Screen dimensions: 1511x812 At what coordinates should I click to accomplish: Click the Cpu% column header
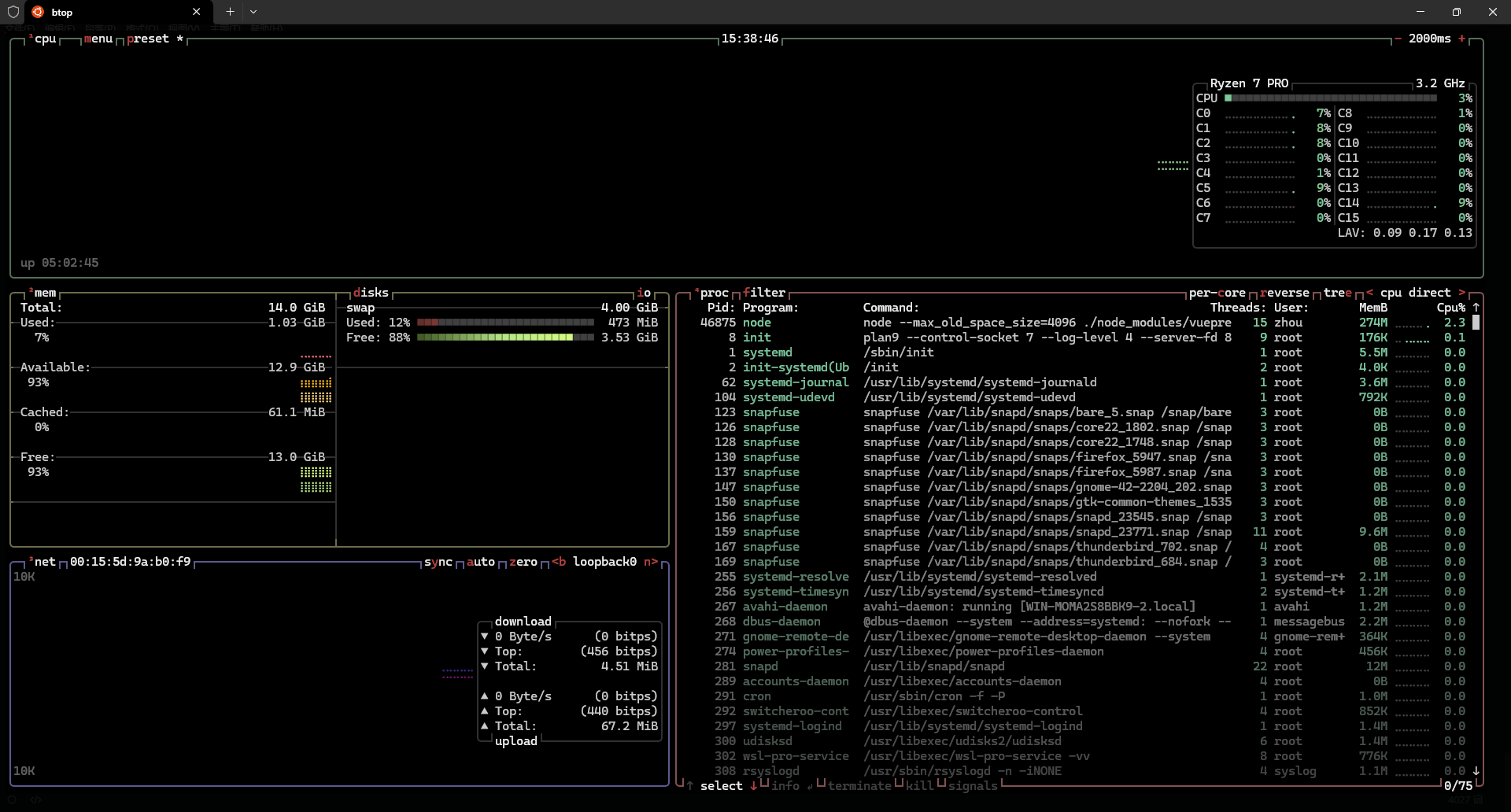pyautogui.click(x=1451, y=308)
